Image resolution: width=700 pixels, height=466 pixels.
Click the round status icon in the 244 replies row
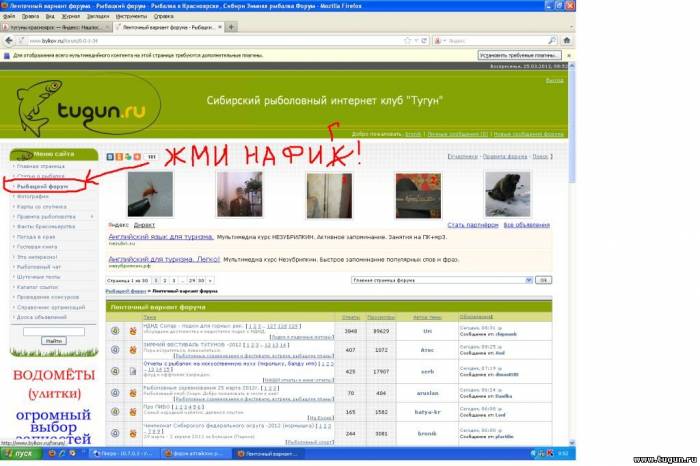tap(115, 433)
